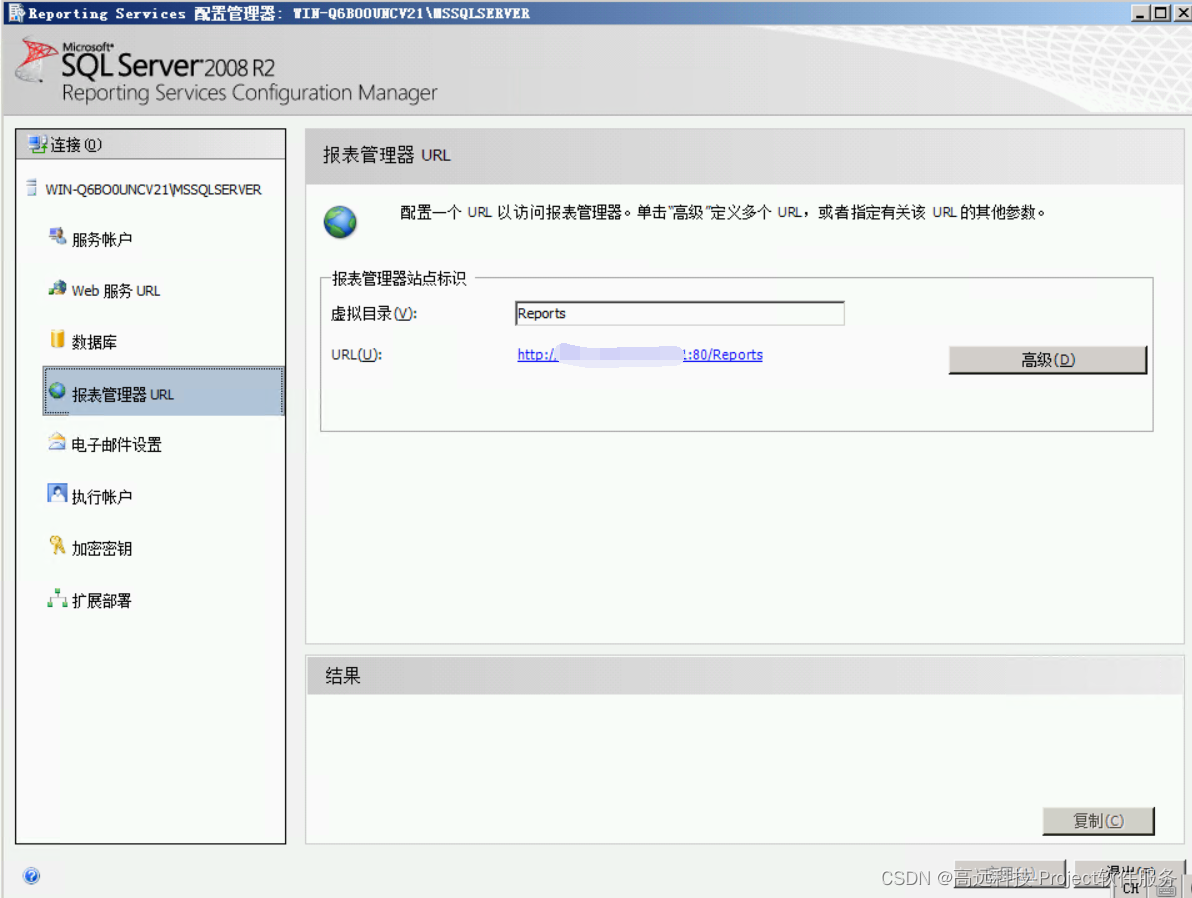
Task: Click the 复制(C) copy button
Action: click(x=1098, y=821)
